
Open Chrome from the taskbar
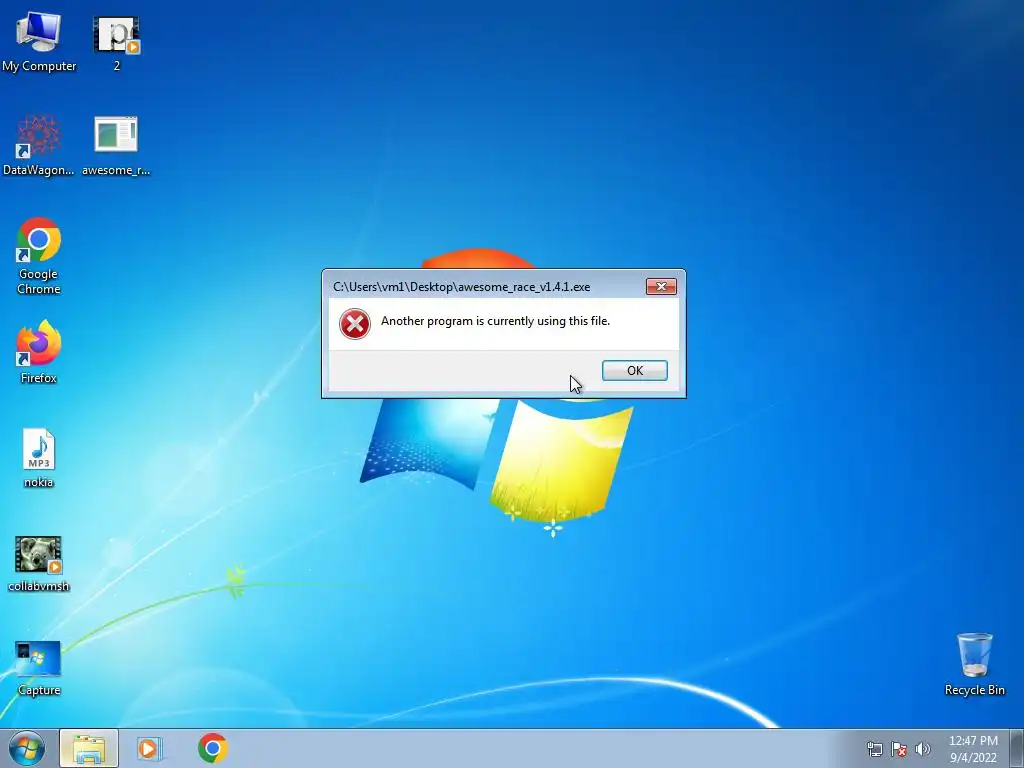click(x=213, y=748)
